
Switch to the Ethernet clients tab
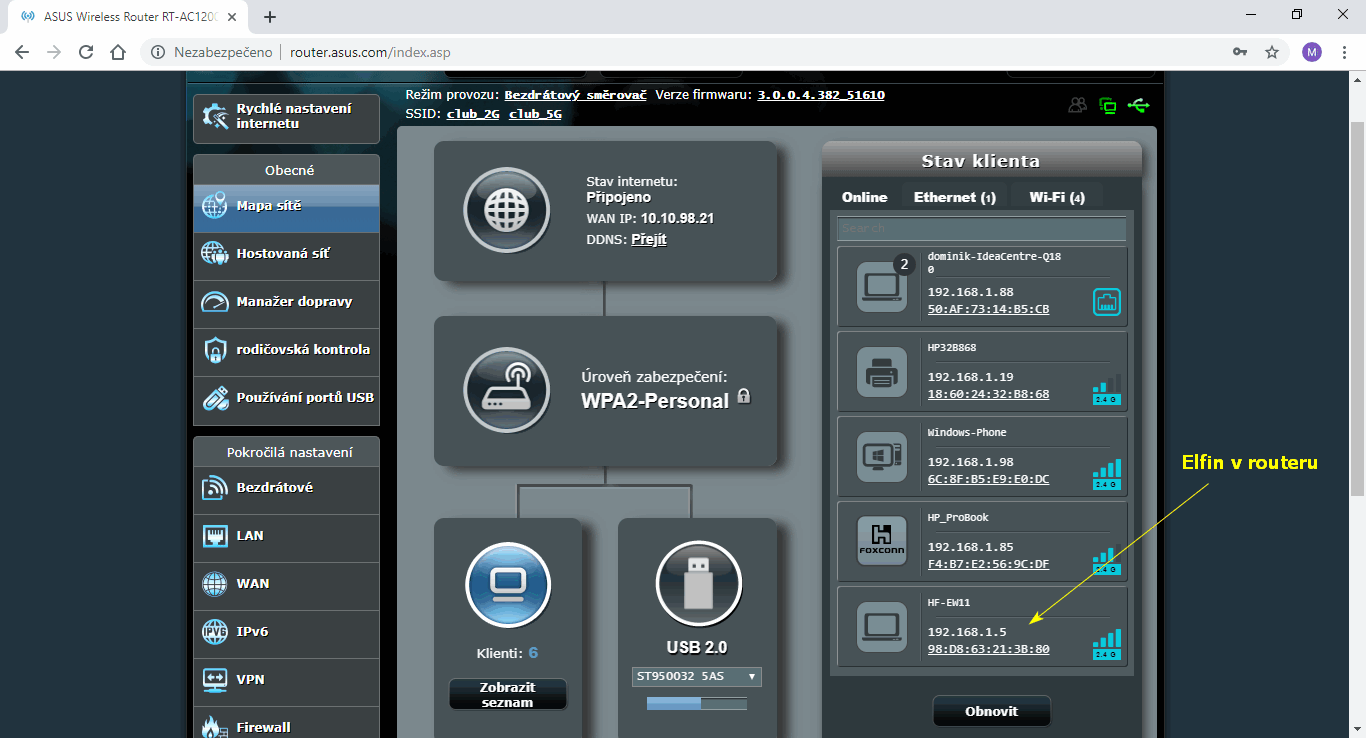[954, 197]
